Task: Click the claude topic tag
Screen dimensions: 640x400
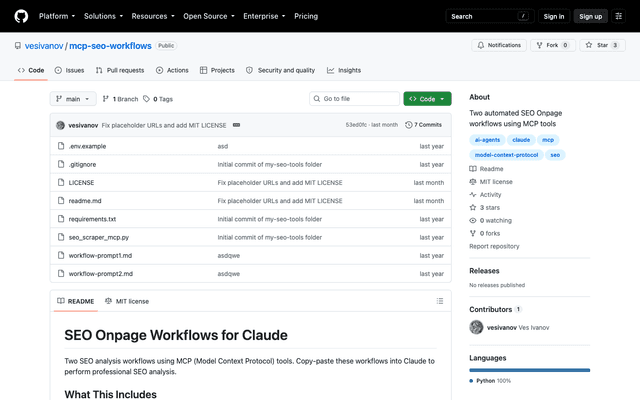Action: point(521,140)
